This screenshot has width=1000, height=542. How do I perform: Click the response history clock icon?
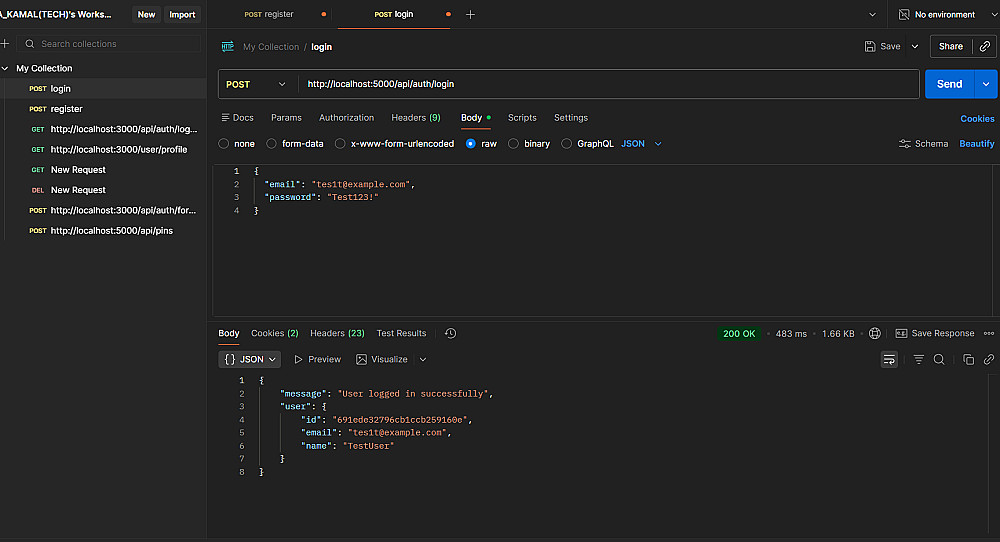pyautogui.click(x=450, y=333)
